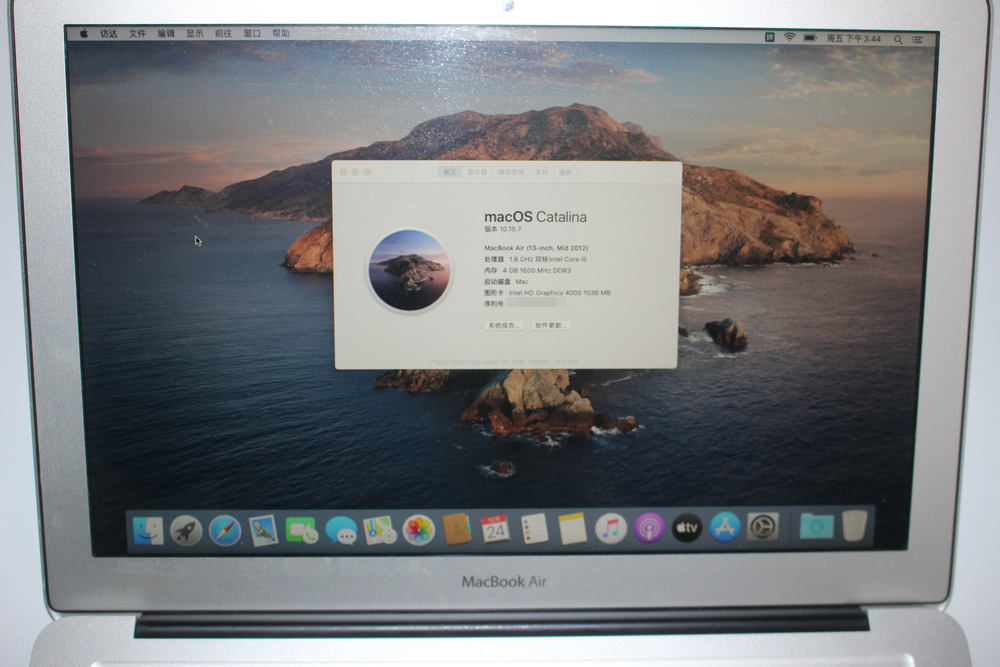Open the Trash in the Dock

854,525
